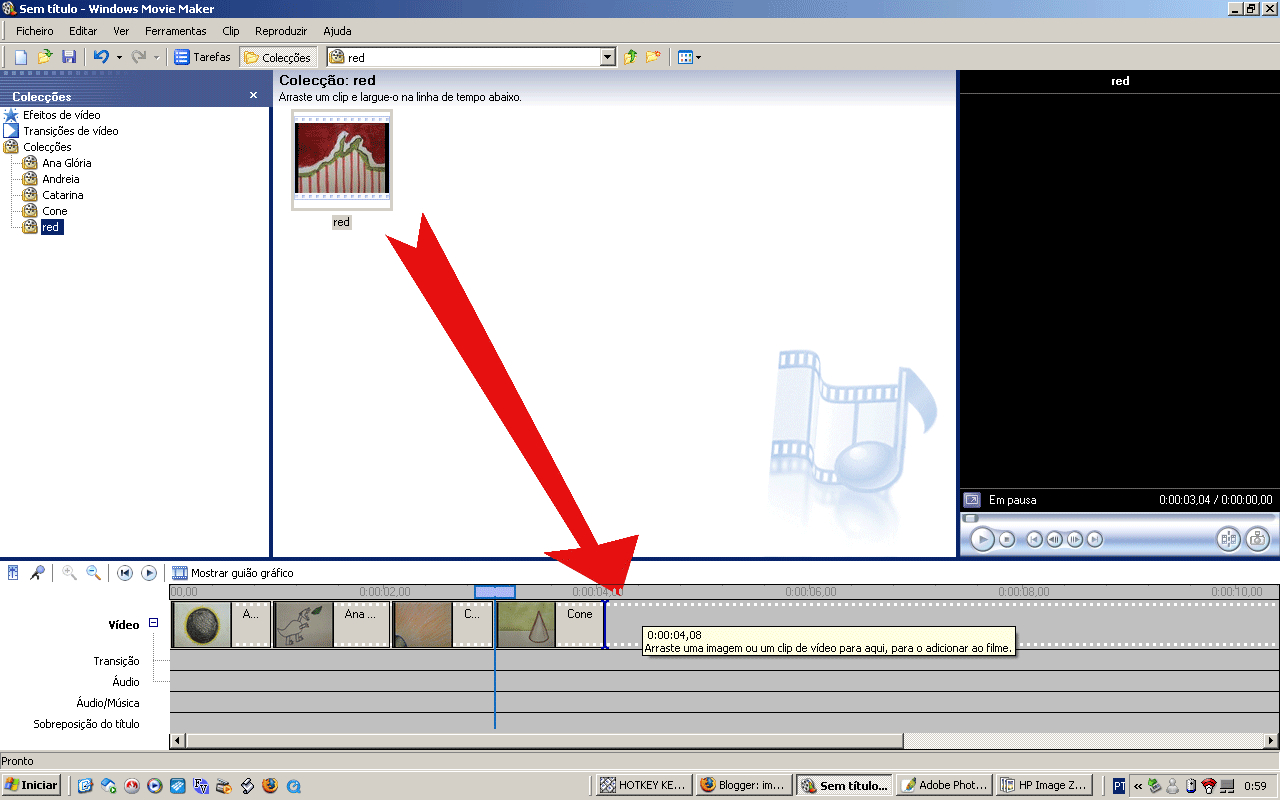
Task: Jump back with the monitor's Back button
Action: [x=1034, y=539]
